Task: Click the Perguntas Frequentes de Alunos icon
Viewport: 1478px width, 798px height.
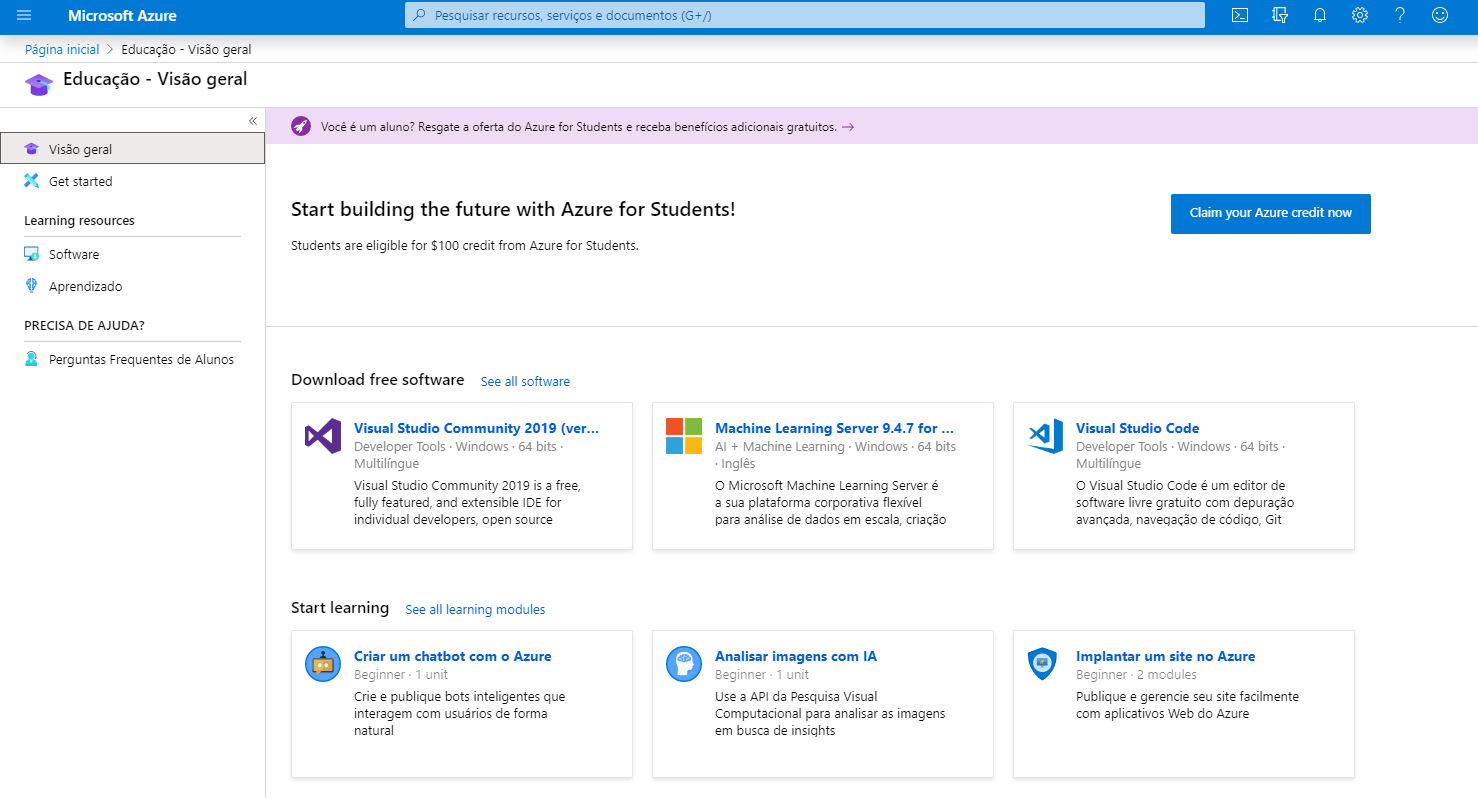Action: tap(32, 359)
